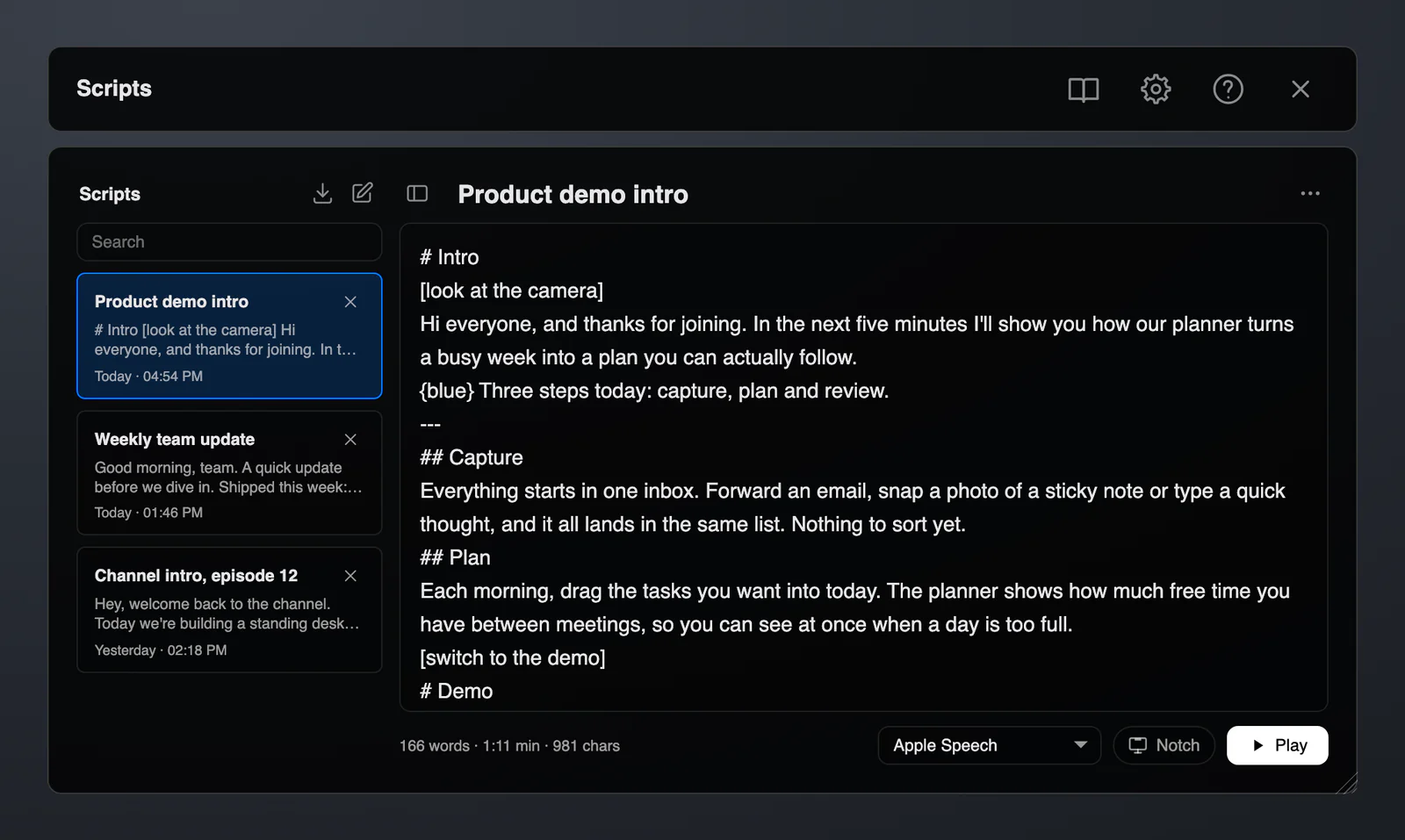Close the Scripts window header

tap(1301, 89)
